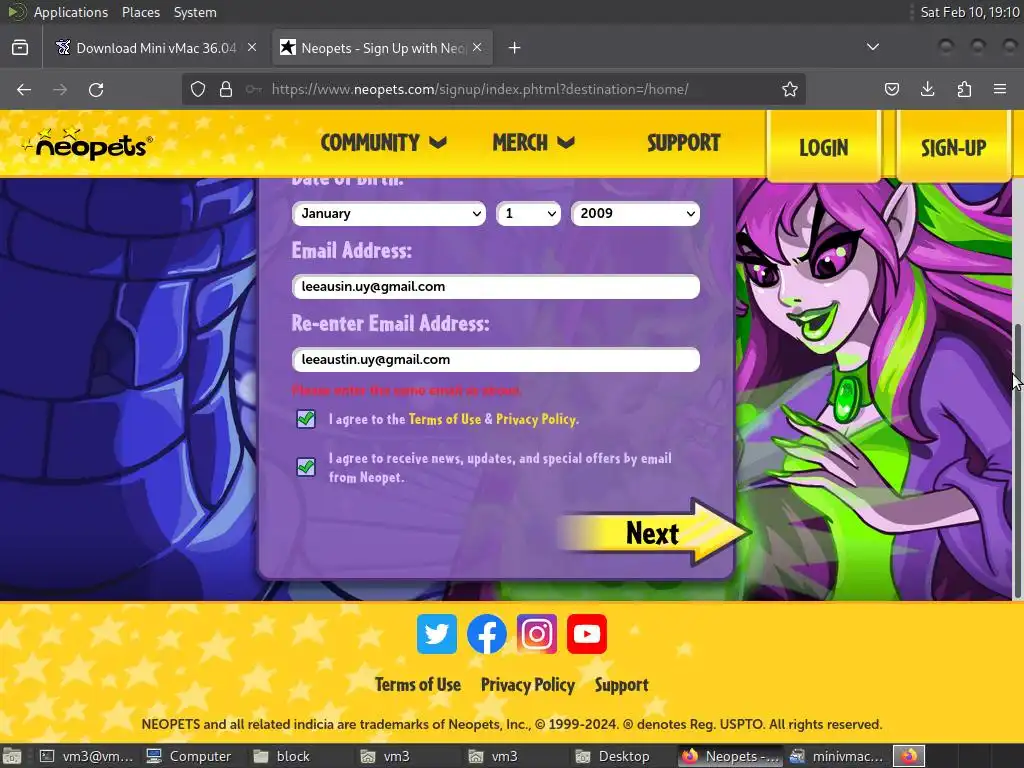This screenshot has height=768, width=1024.
Task: Click the page vertical scrollbar thumb
Action: point(1017,460)
